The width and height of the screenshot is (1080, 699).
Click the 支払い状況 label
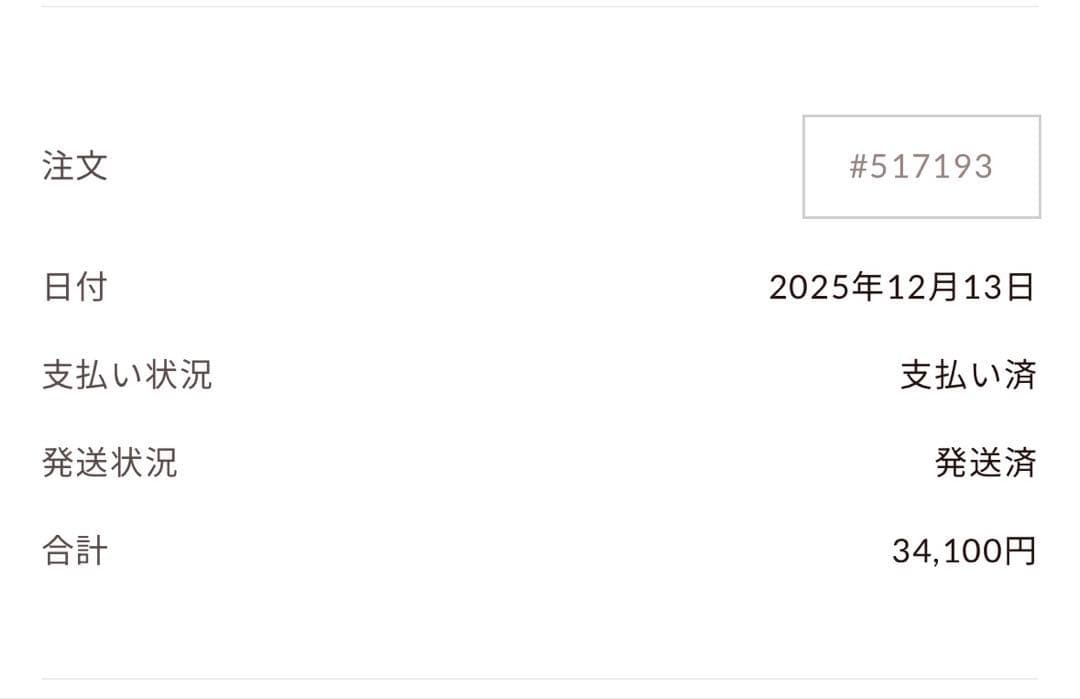(x=127, y=376)
